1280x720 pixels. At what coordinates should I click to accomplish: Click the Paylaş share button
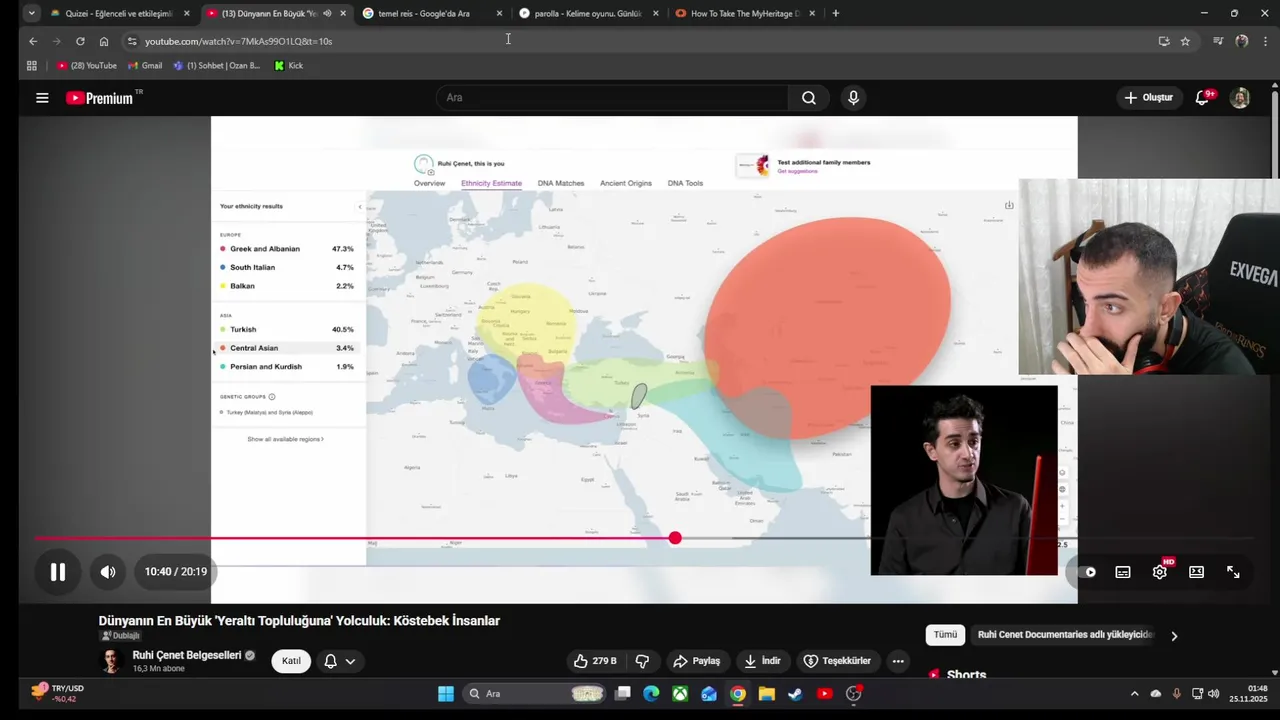tap(697, 661)
